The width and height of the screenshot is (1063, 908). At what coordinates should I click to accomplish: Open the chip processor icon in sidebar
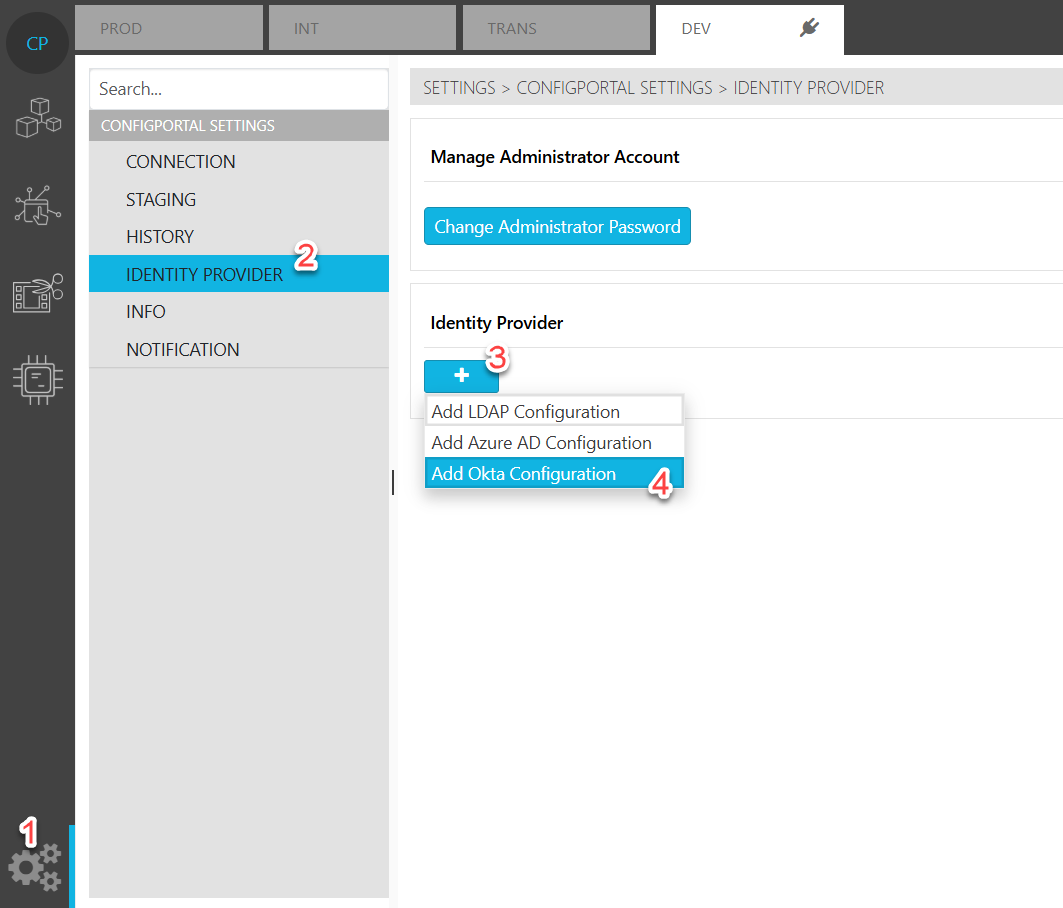(37, 379)
